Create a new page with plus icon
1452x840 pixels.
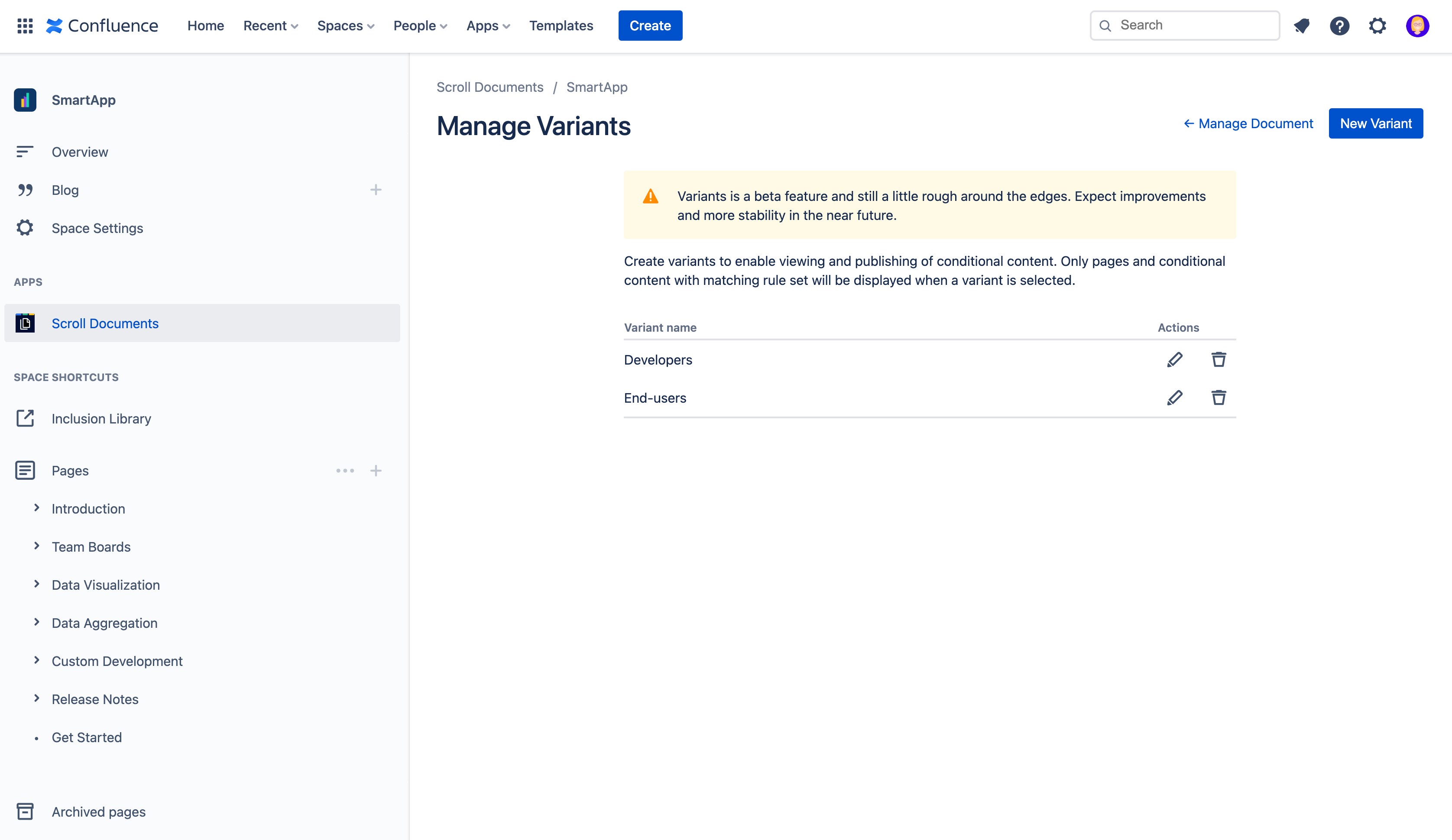click(376, 470)
